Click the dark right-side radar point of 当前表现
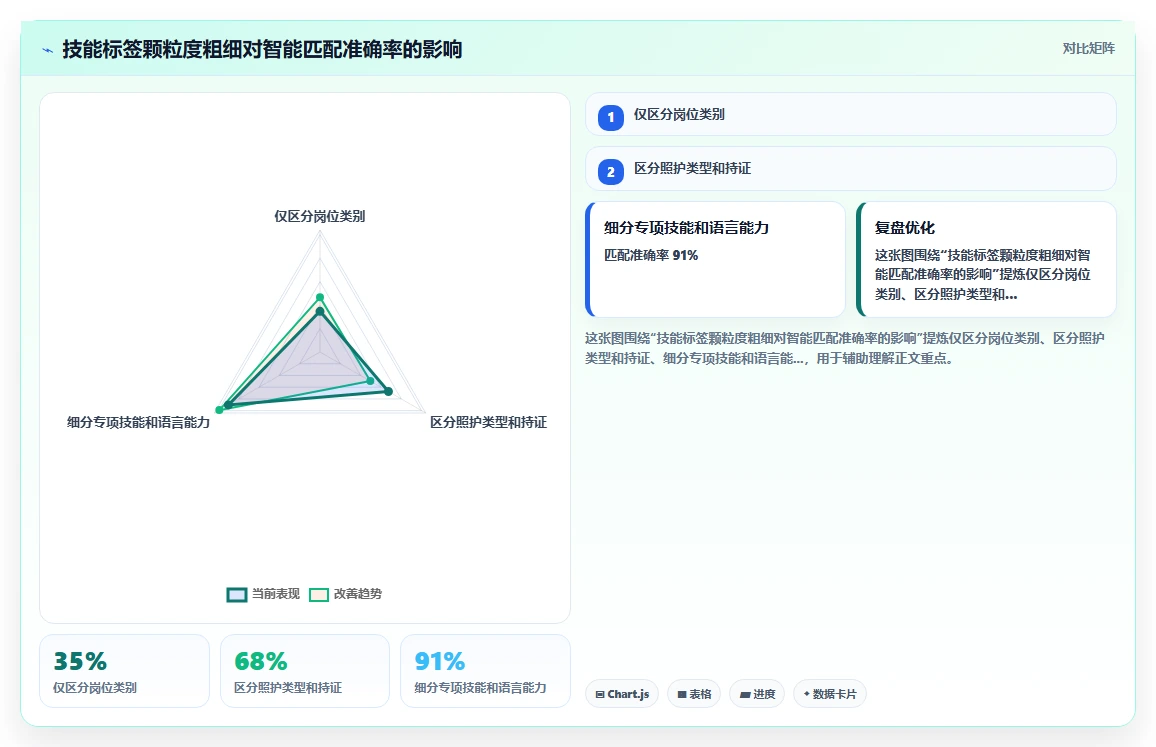 coord(389,392)
